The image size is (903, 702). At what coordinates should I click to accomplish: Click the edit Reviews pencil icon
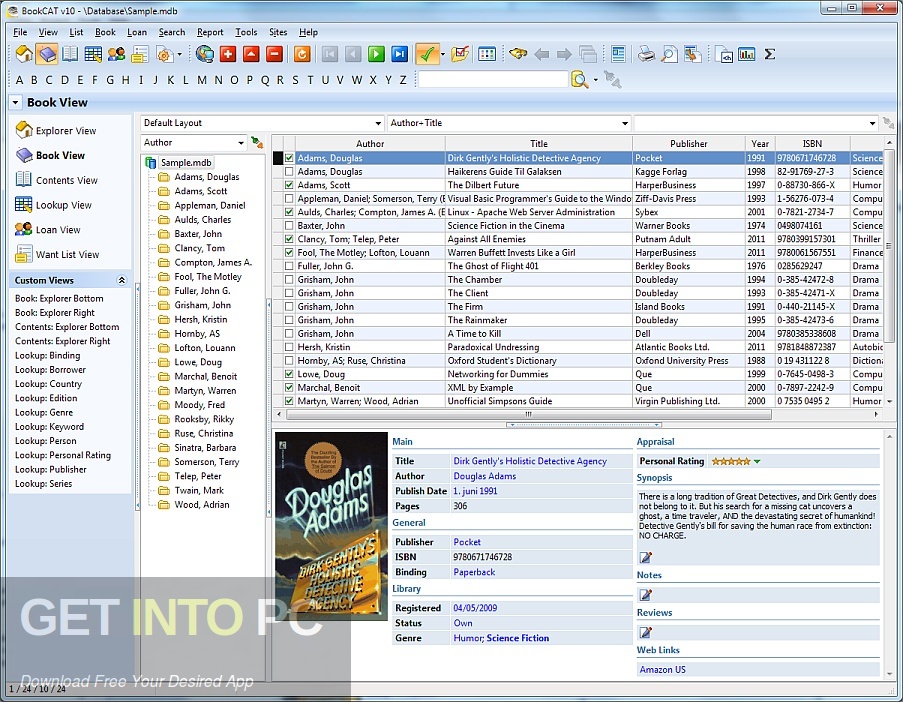pos(646,632)
